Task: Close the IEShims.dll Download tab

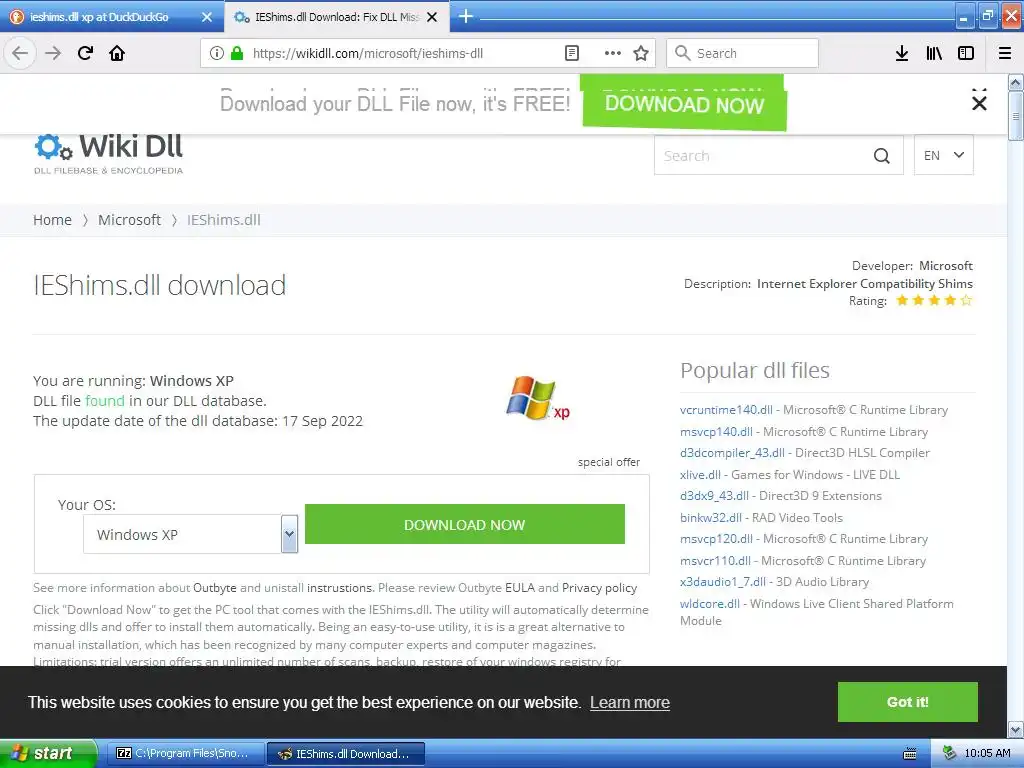Action: [432, 17]
